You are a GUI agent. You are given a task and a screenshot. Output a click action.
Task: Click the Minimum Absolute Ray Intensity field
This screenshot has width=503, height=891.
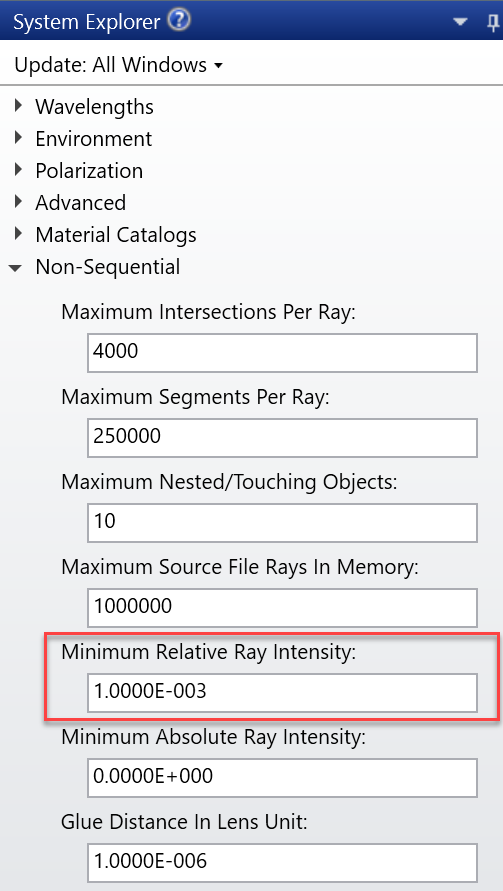tap(282, 777)
